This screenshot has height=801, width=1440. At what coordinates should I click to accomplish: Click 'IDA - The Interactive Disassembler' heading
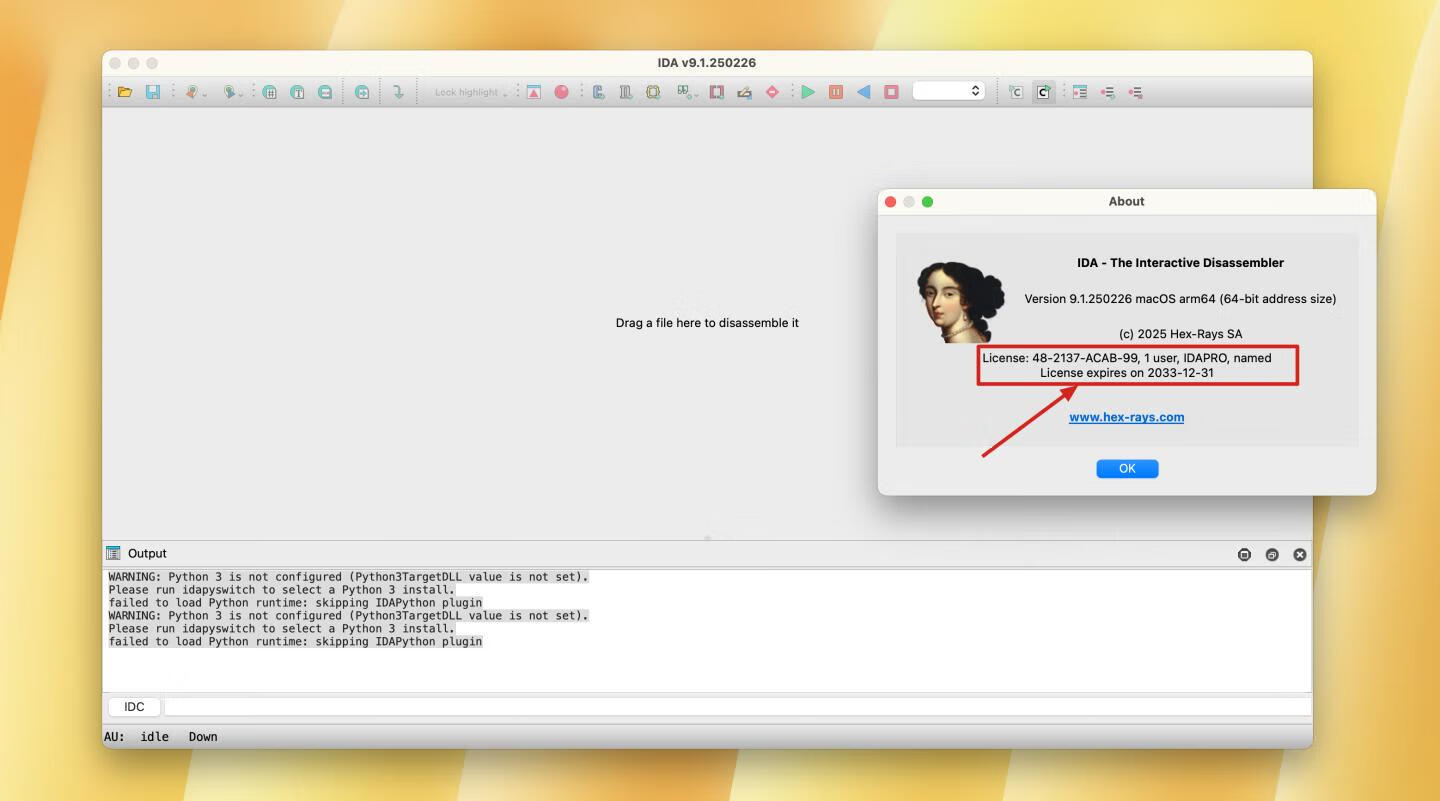click(1180, 262)
